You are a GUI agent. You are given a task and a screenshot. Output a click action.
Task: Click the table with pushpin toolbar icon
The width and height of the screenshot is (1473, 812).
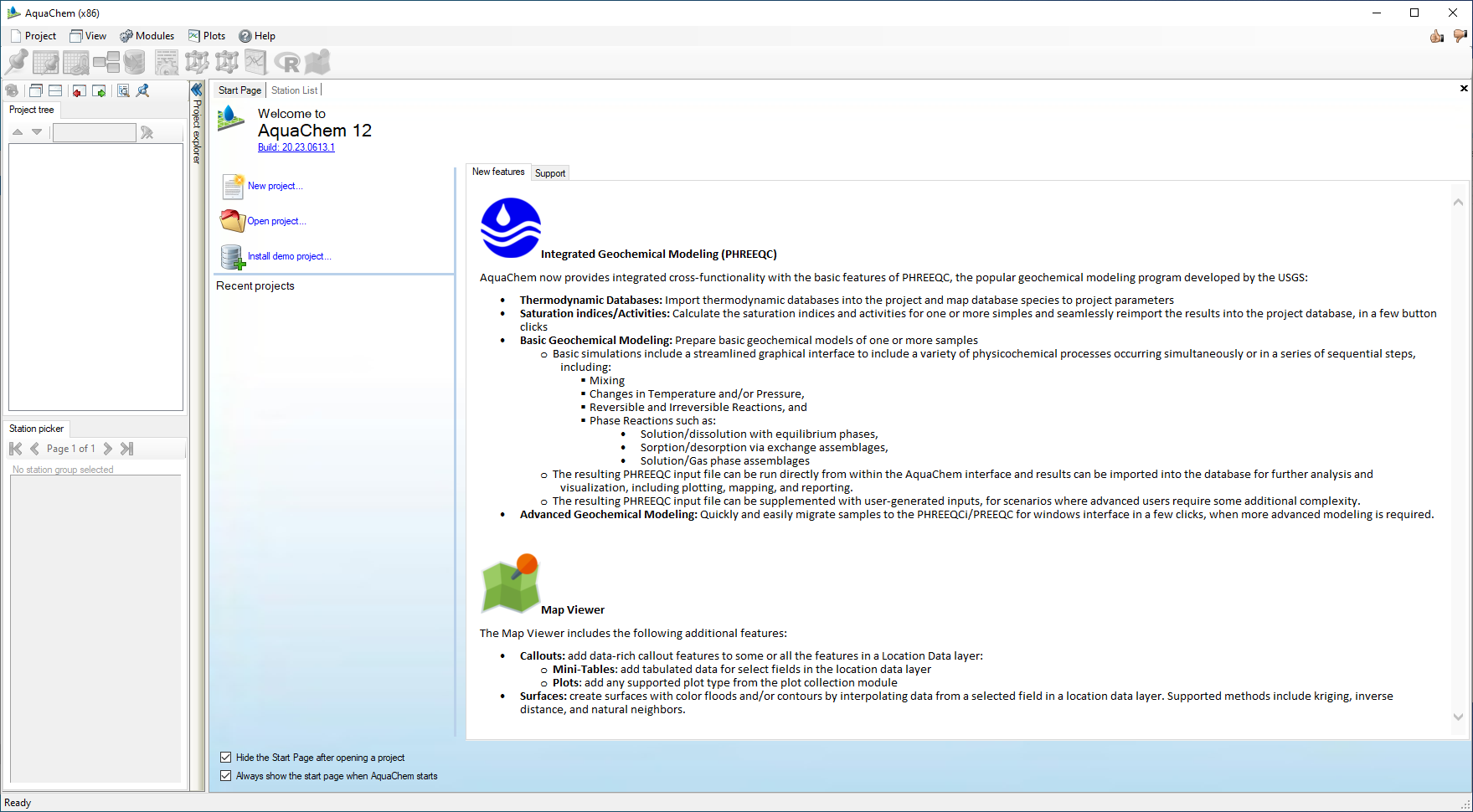click(x=46, y=62)
